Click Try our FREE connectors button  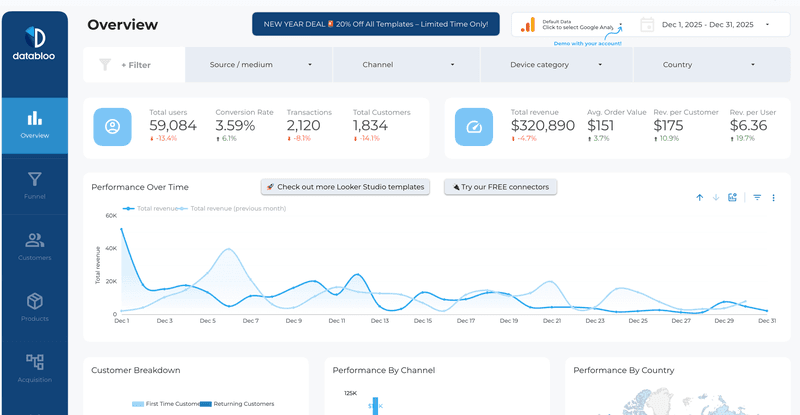click(500, 187)
